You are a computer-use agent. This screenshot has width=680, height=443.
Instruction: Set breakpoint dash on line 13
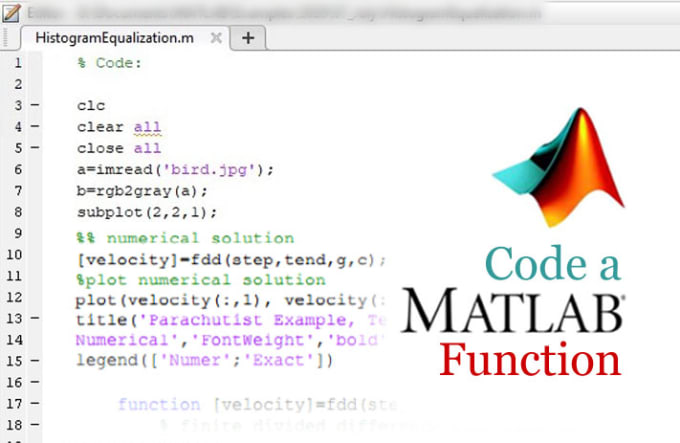coord(35,318)
